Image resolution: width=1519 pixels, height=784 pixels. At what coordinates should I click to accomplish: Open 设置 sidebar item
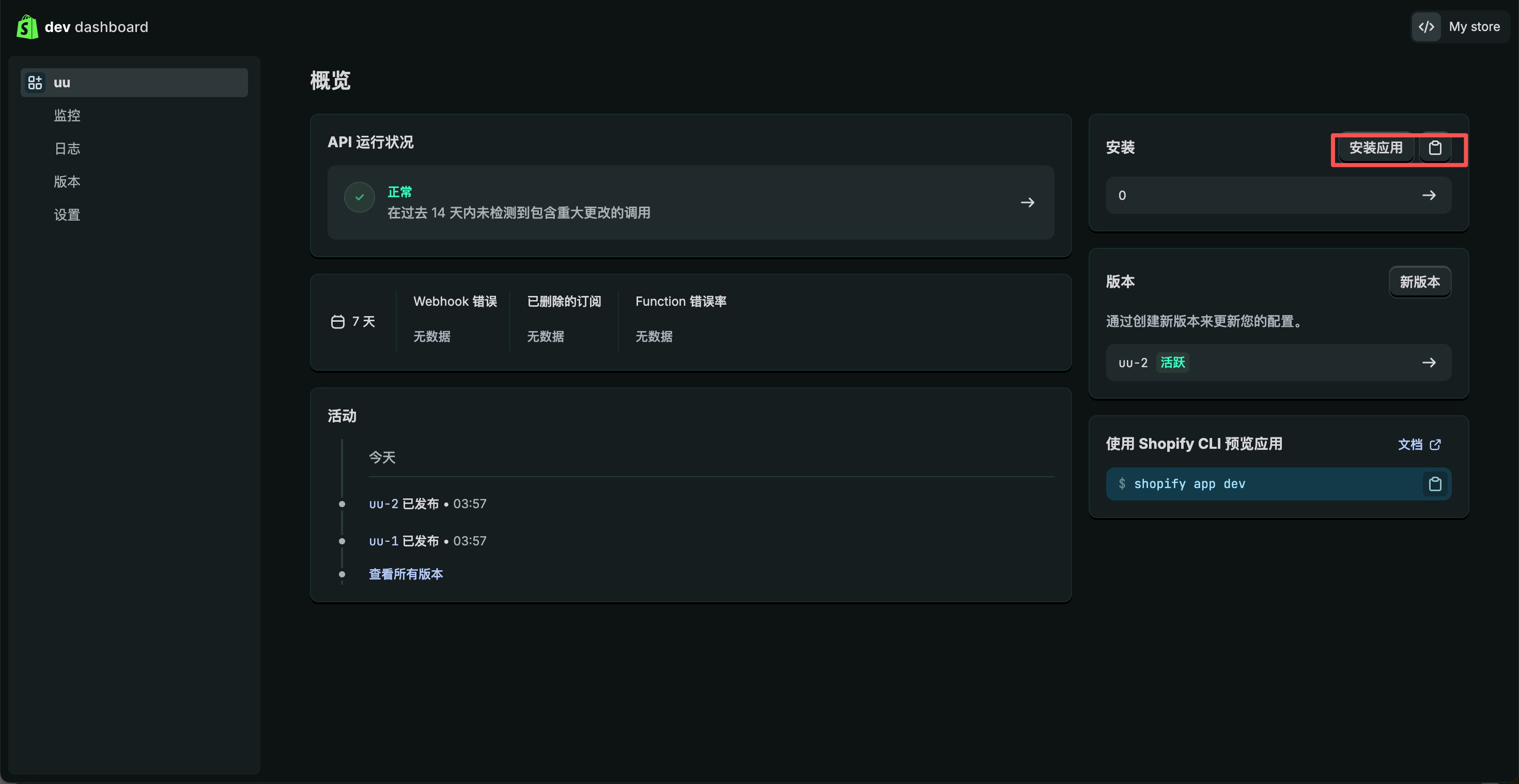pos(67,214)
